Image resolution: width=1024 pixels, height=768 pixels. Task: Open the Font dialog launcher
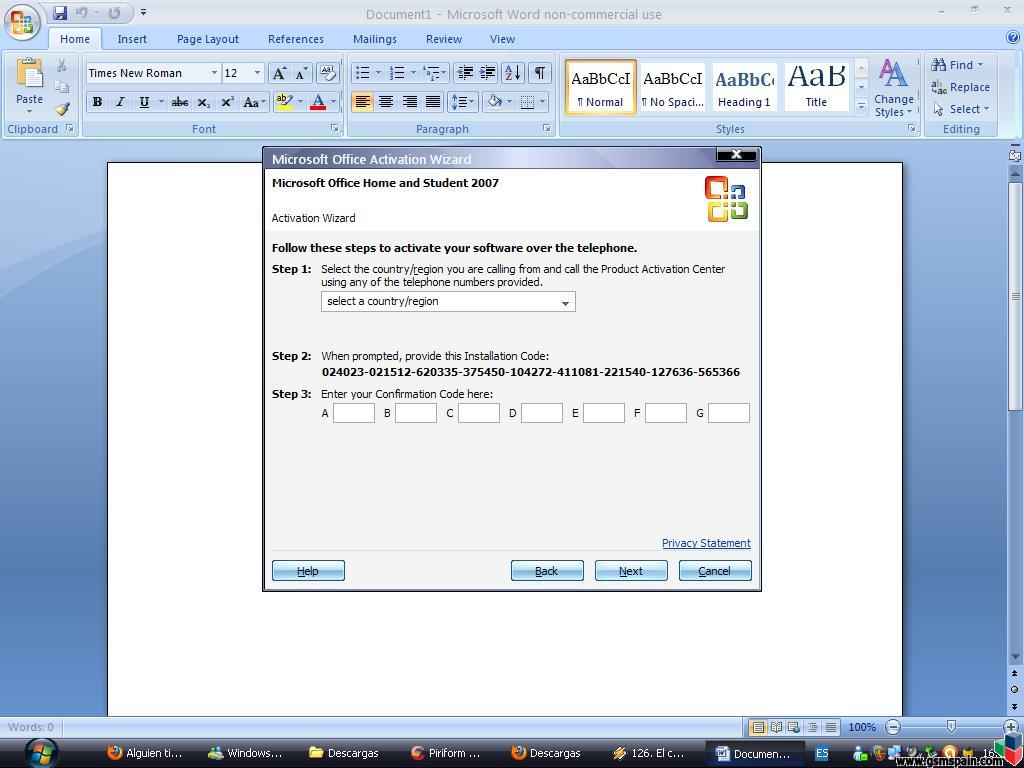(335, 129)
